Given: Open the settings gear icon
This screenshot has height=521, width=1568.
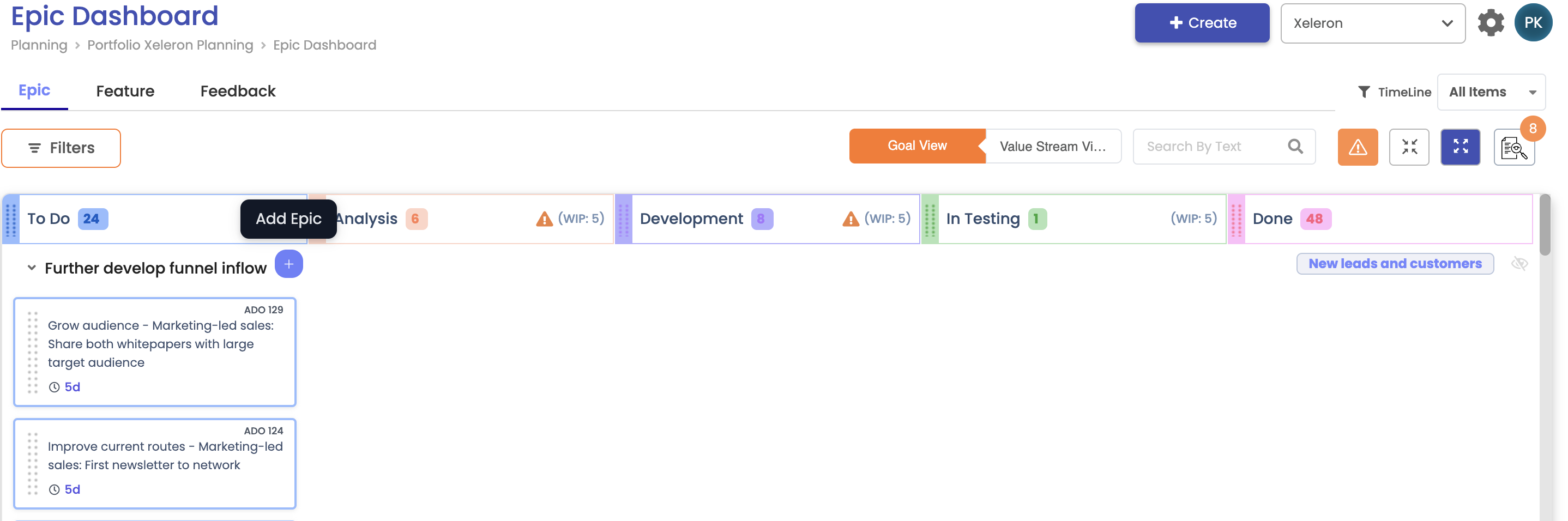Looking at the screenshot, I should coord(1490,23).
